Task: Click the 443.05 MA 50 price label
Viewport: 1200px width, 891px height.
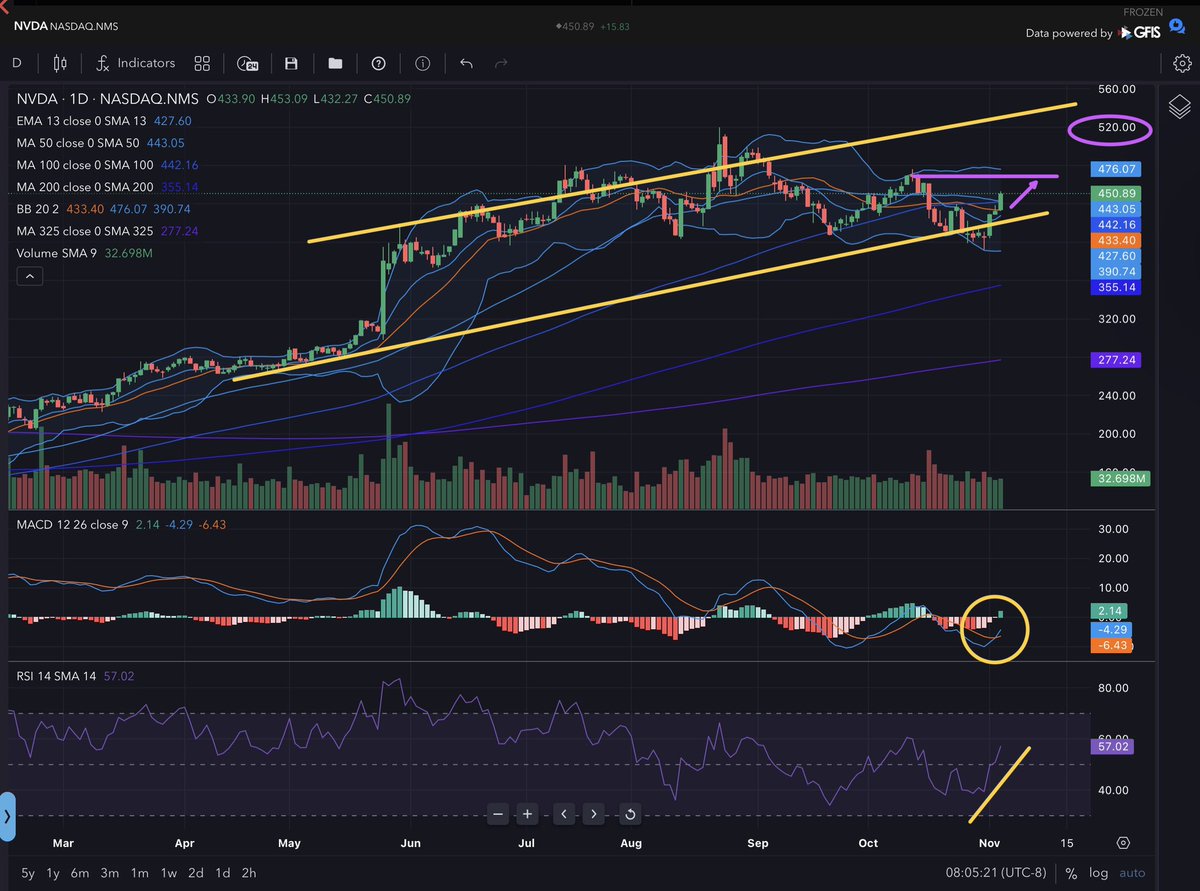Action: (1117, 209)
